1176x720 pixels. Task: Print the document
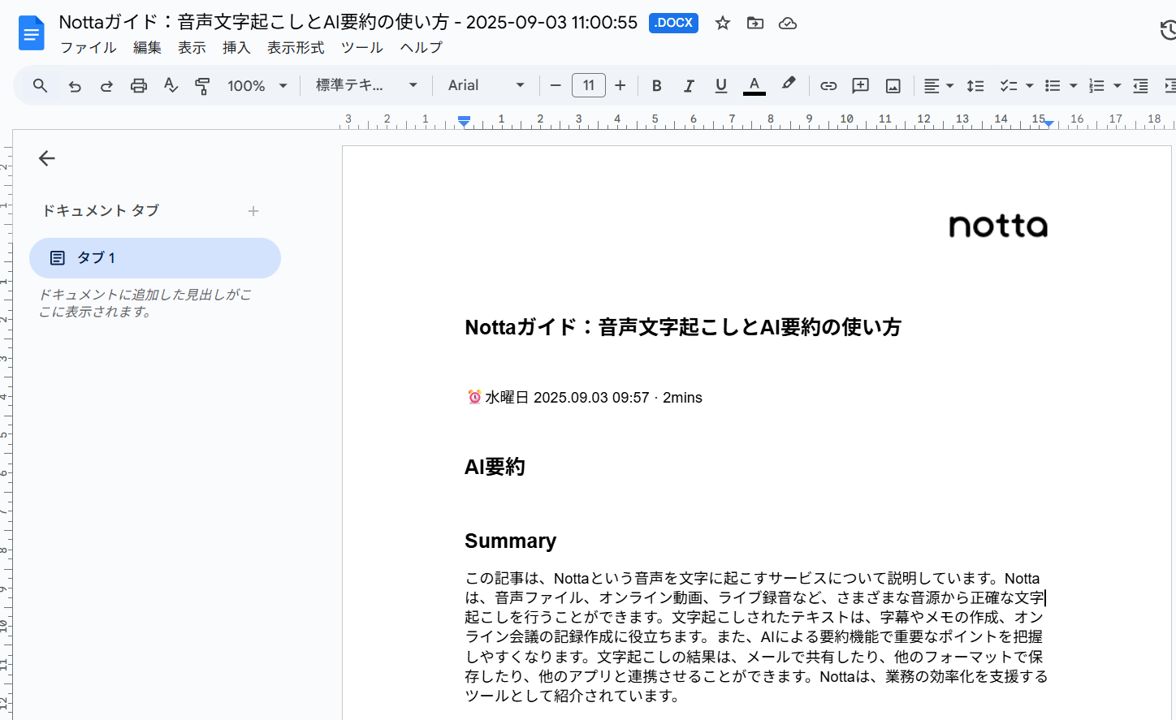point(139,86)
